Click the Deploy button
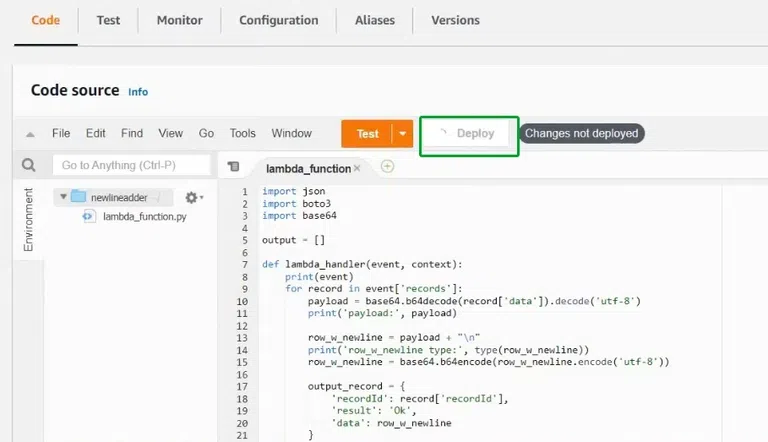This screenshot has width=768, height=442. tap(468, 133)
